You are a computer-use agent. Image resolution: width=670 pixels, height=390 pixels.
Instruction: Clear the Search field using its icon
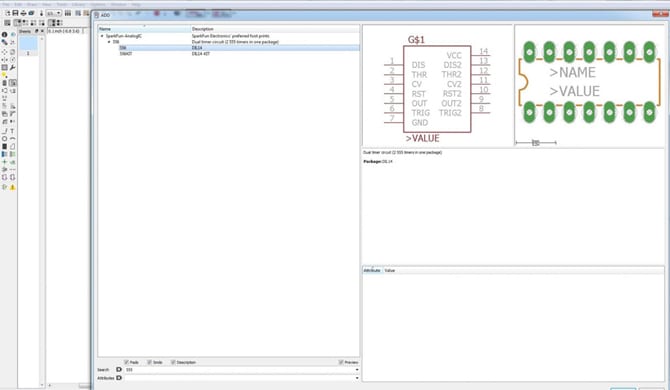coord(119,369)
